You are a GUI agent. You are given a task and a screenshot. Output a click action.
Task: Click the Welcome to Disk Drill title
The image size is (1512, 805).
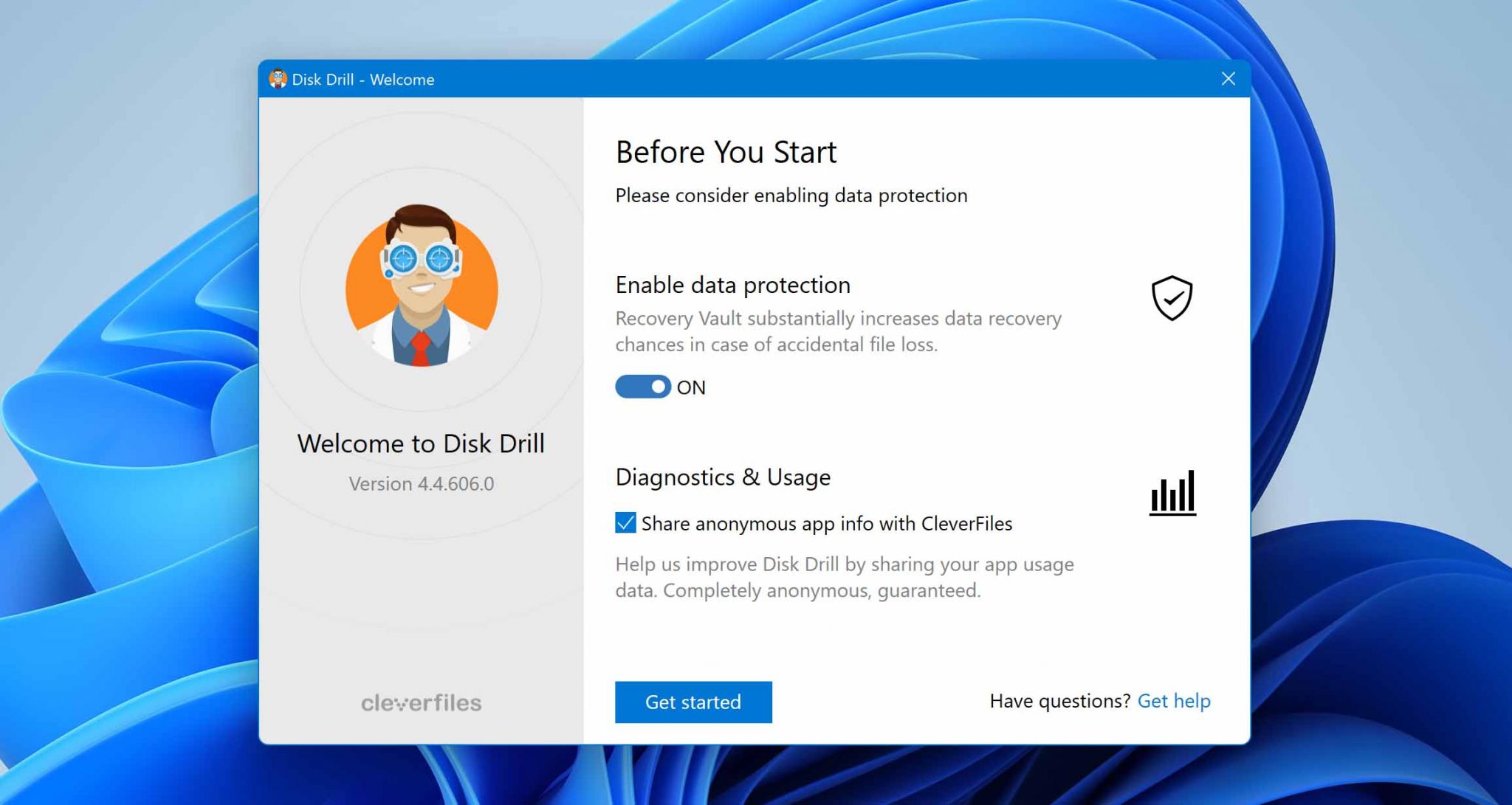(x=421, y=443)
